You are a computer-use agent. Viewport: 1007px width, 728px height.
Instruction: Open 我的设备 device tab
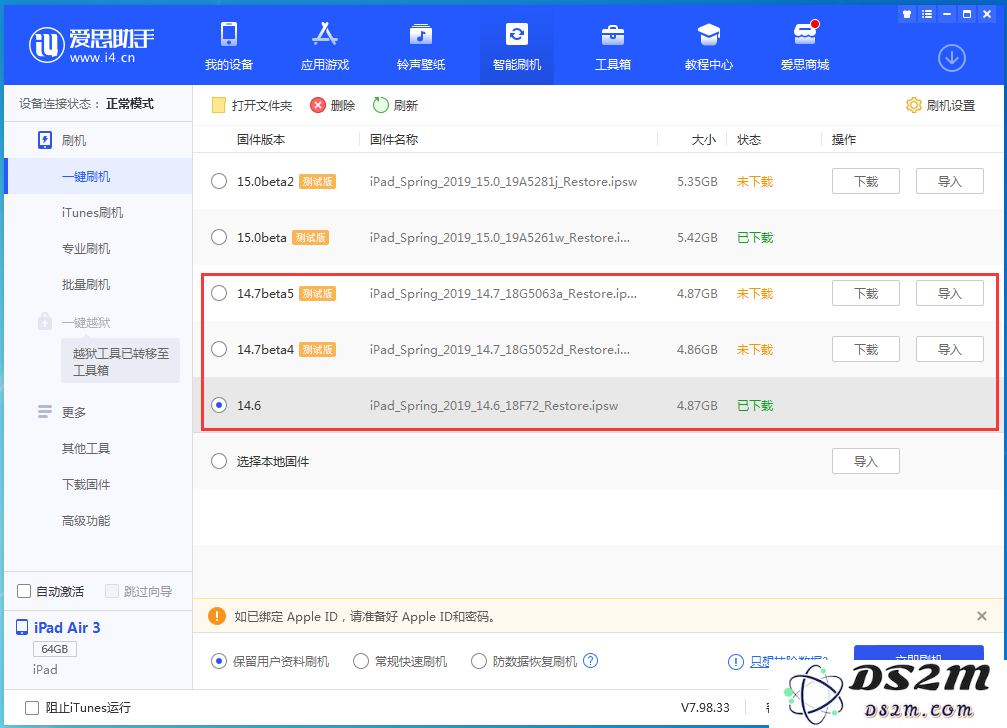(x=229, y=46)
